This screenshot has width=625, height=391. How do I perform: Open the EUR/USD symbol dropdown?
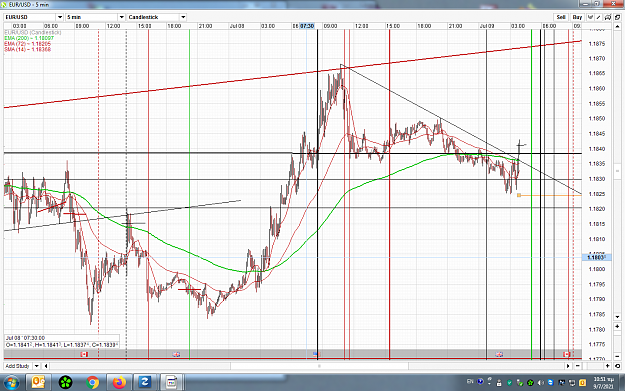pos(60,17)
